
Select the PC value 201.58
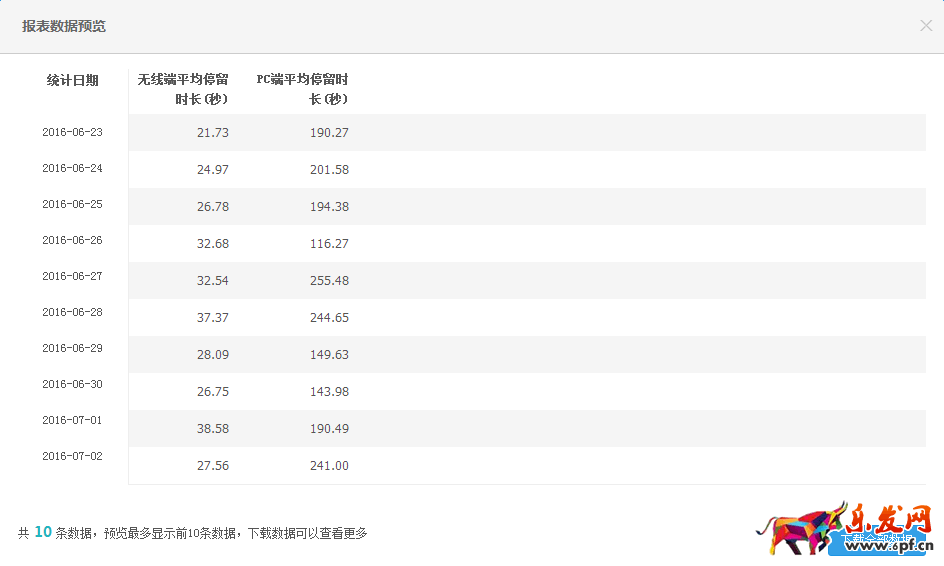point(329,170)
